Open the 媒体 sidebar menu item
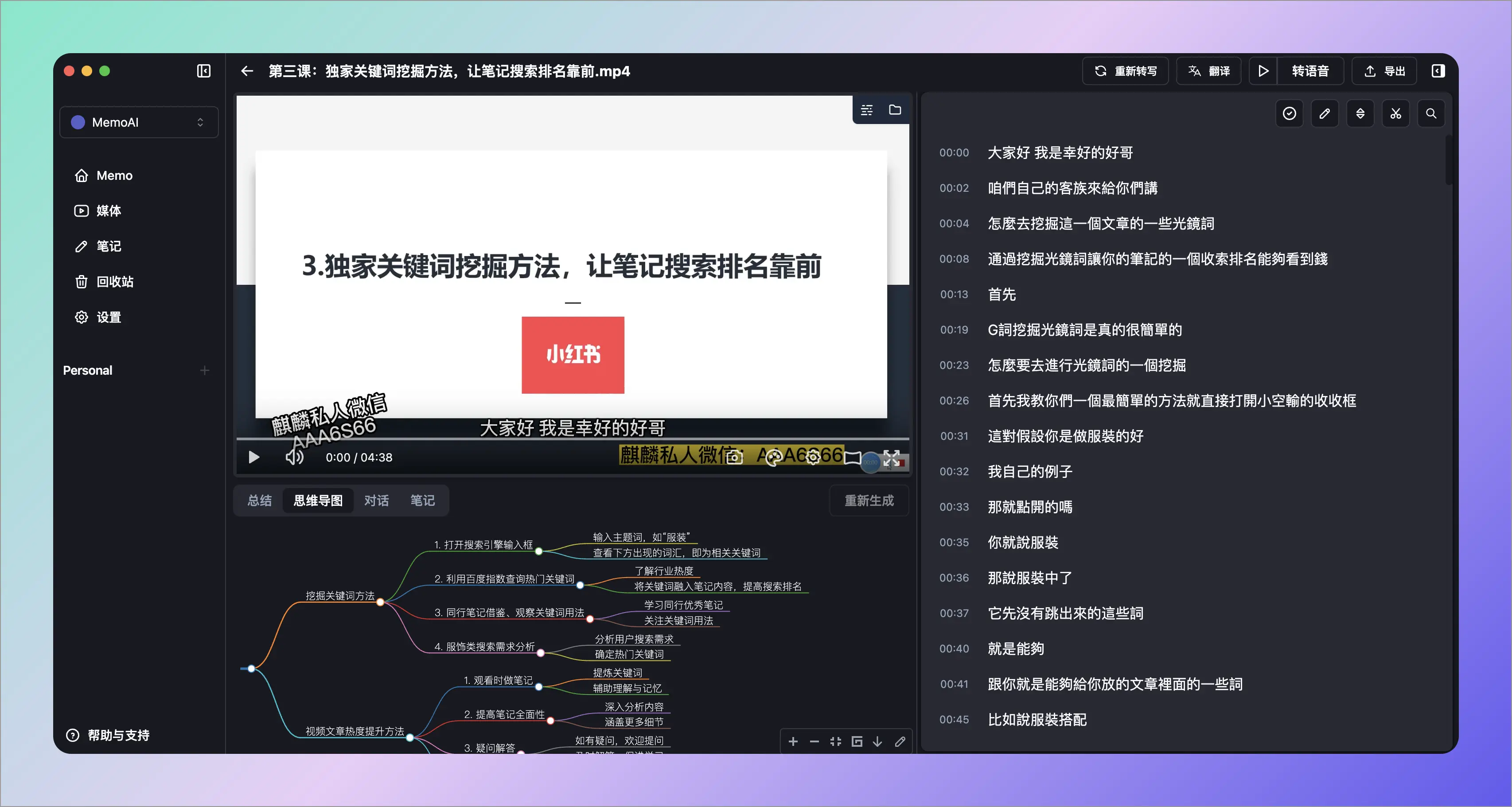This screenshot has height=807, width=1512. tap(109, 210)
